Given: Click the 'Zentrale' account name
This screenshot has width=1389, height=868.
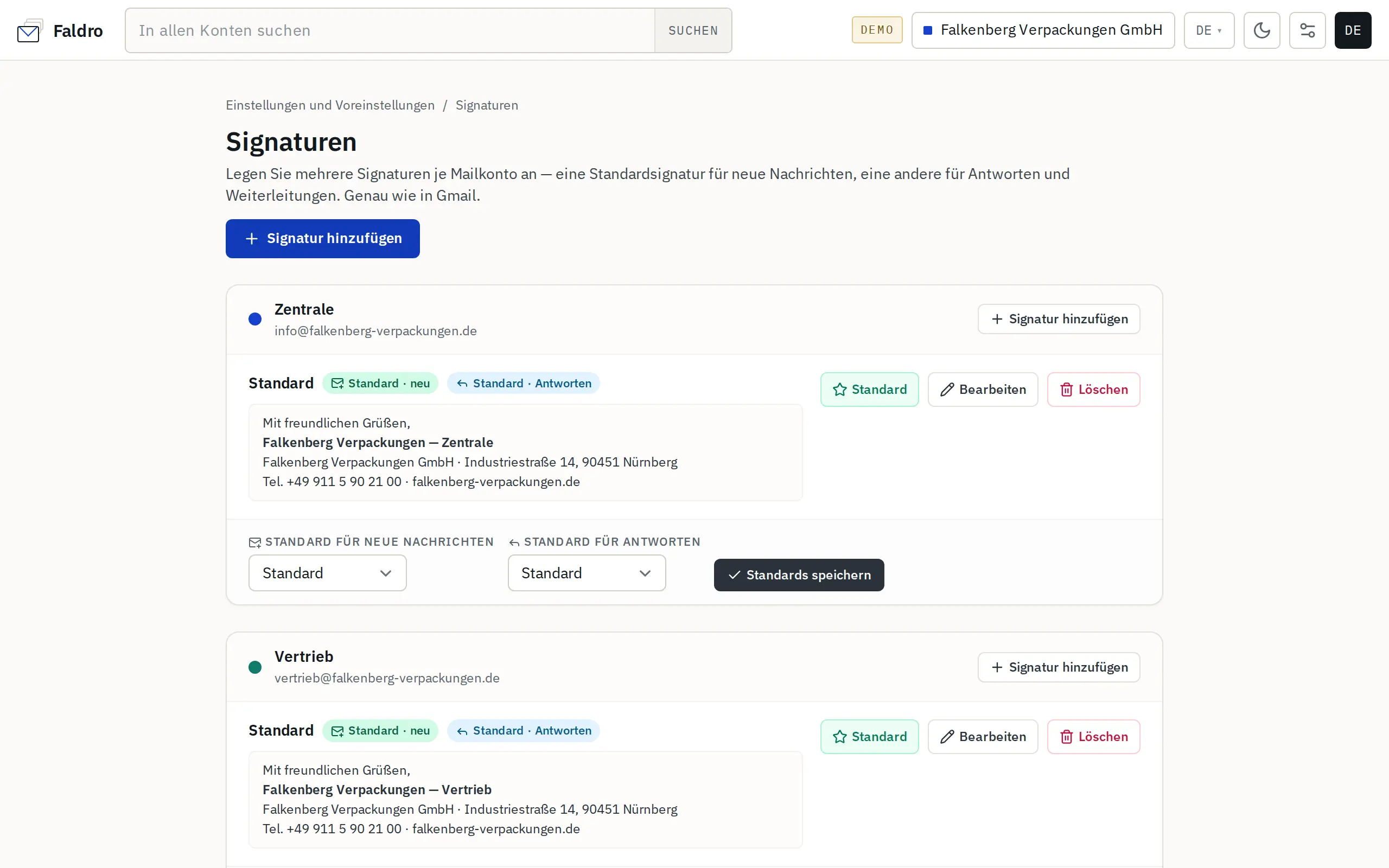Looking at the screenshot, I should [x=304, y=309].
